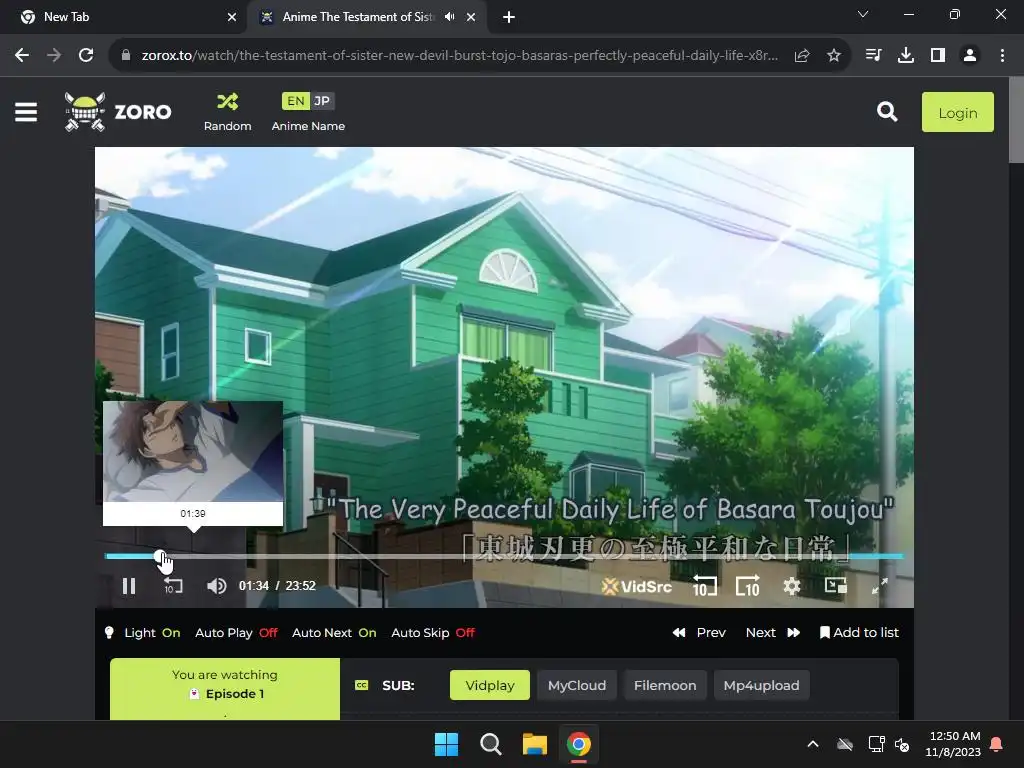Viewport: 1024px width, 768px height.
Task: Rewind 10 seconds beside the pause button
Action: (x=173, y=586)
